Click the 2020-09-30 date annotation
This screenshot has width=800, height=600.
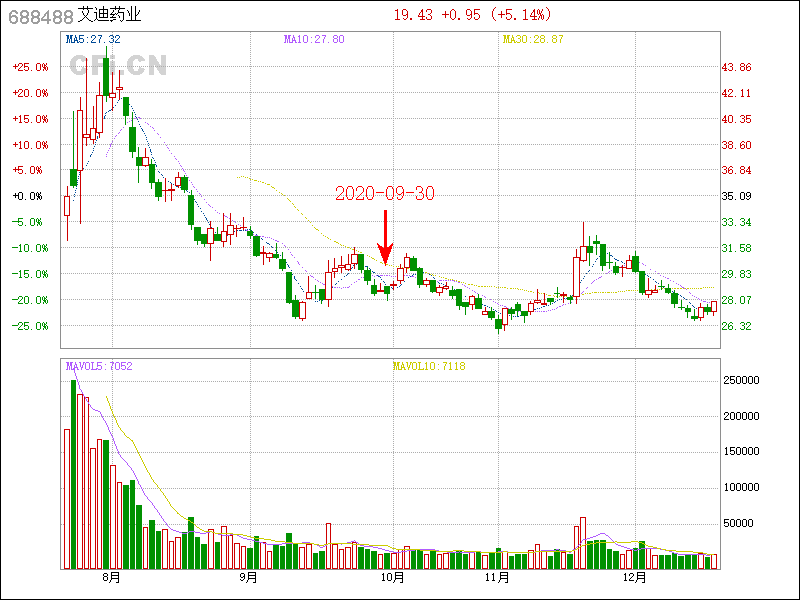(x=385, y=193)
